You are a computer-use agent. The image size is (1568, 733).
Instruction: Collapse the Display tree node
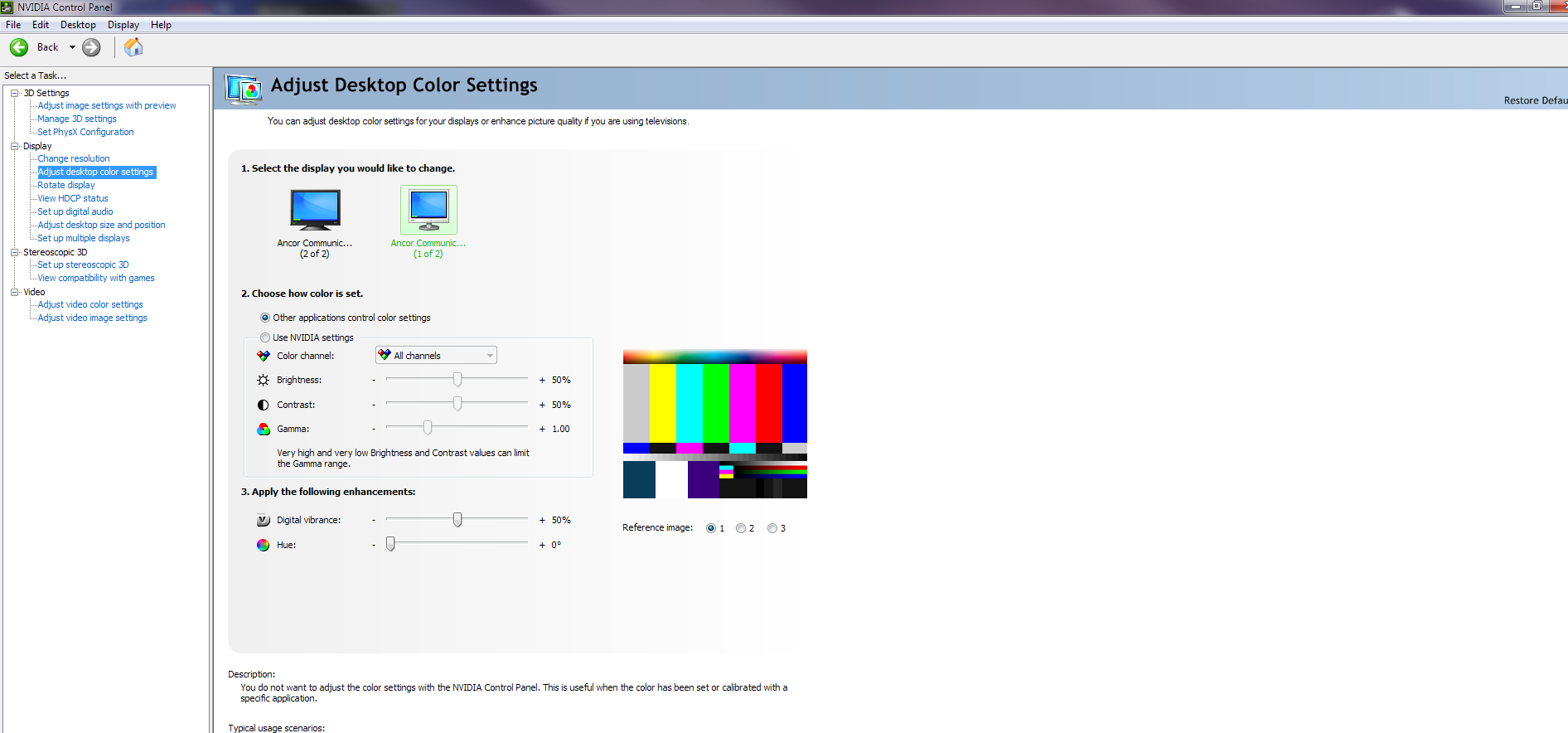click(x=15, y=146)
